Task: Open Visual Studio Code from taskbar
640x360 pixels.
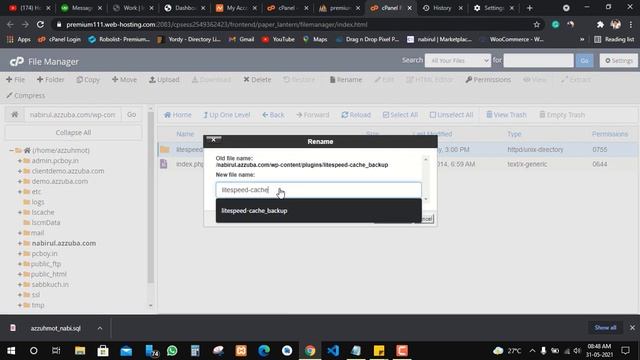Action: point(333,351)
